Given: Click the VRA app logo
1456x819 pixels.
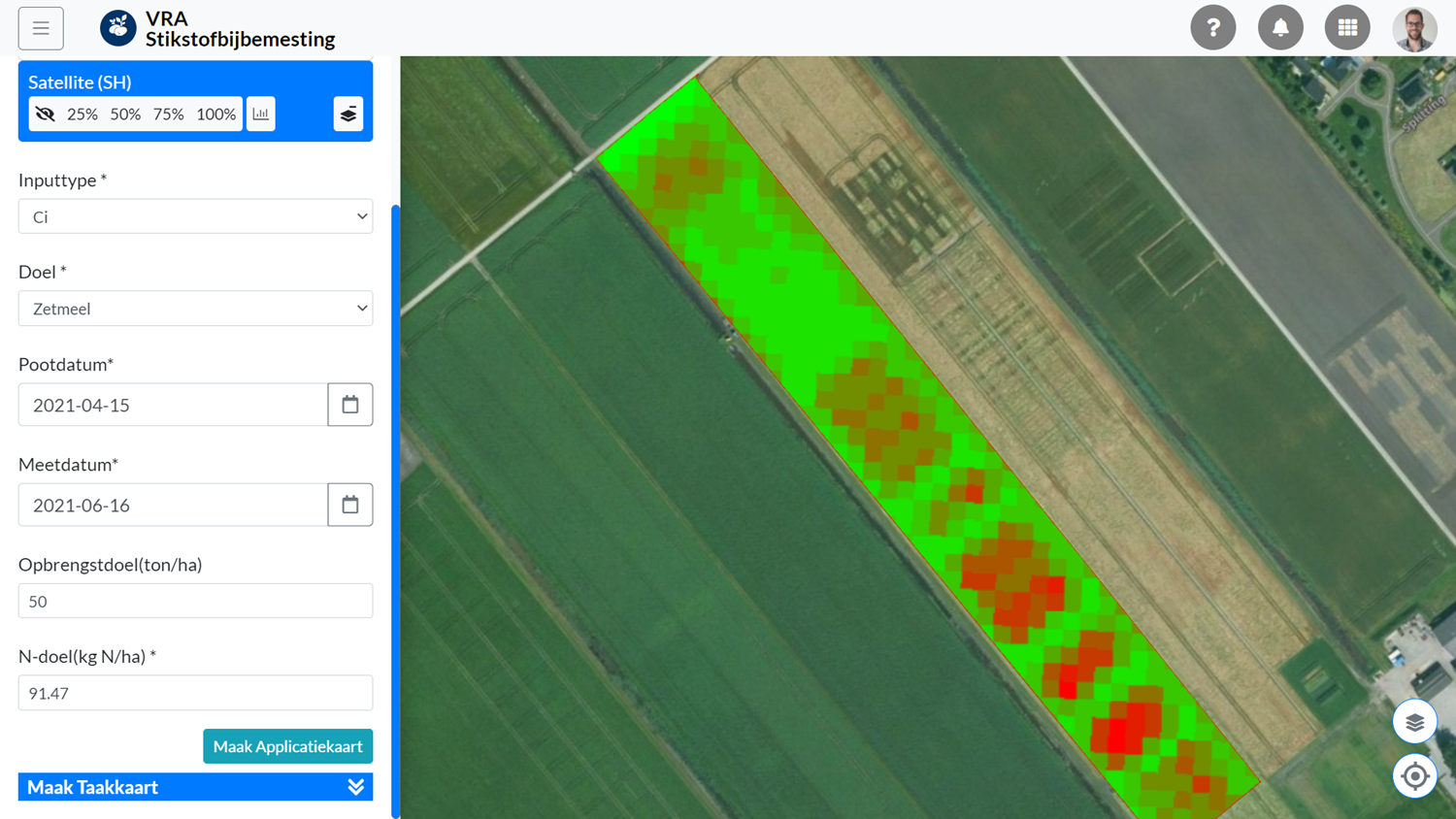Looking at the screenshot, I should pos(118,28).
